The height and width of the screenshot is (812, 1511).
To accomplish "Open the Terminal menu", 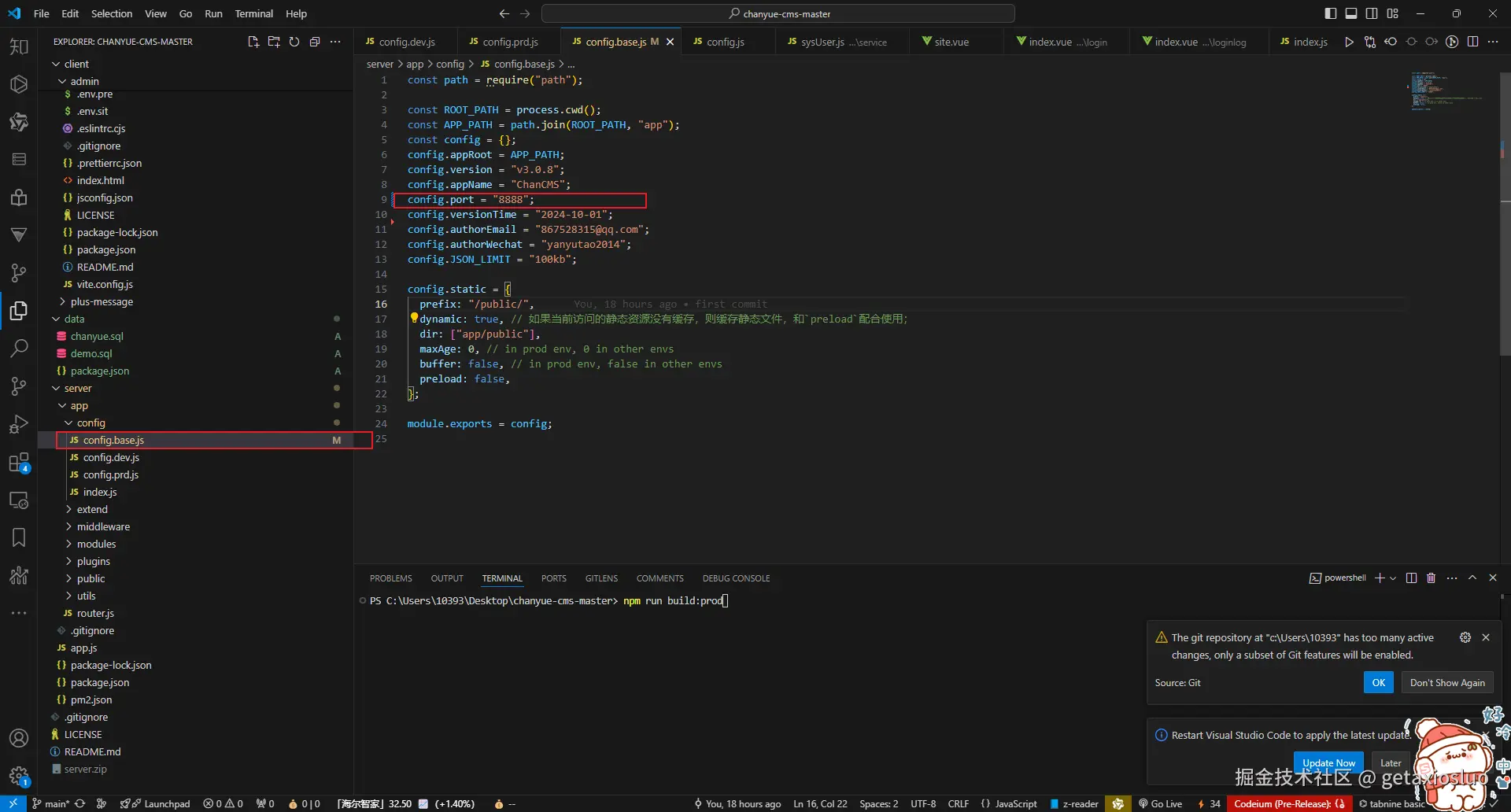I will (x=253, y=13).
